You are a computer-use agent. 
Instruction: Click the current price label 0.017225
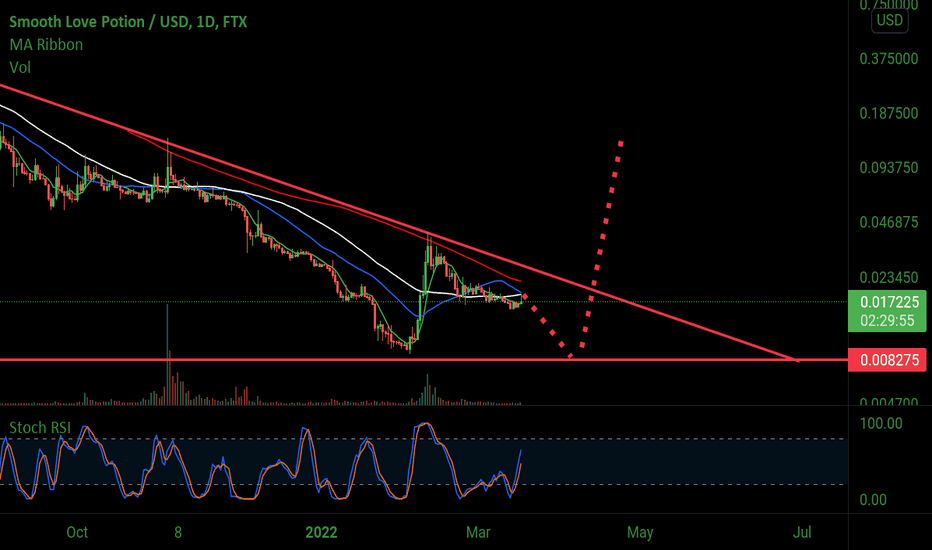point(889,302)
